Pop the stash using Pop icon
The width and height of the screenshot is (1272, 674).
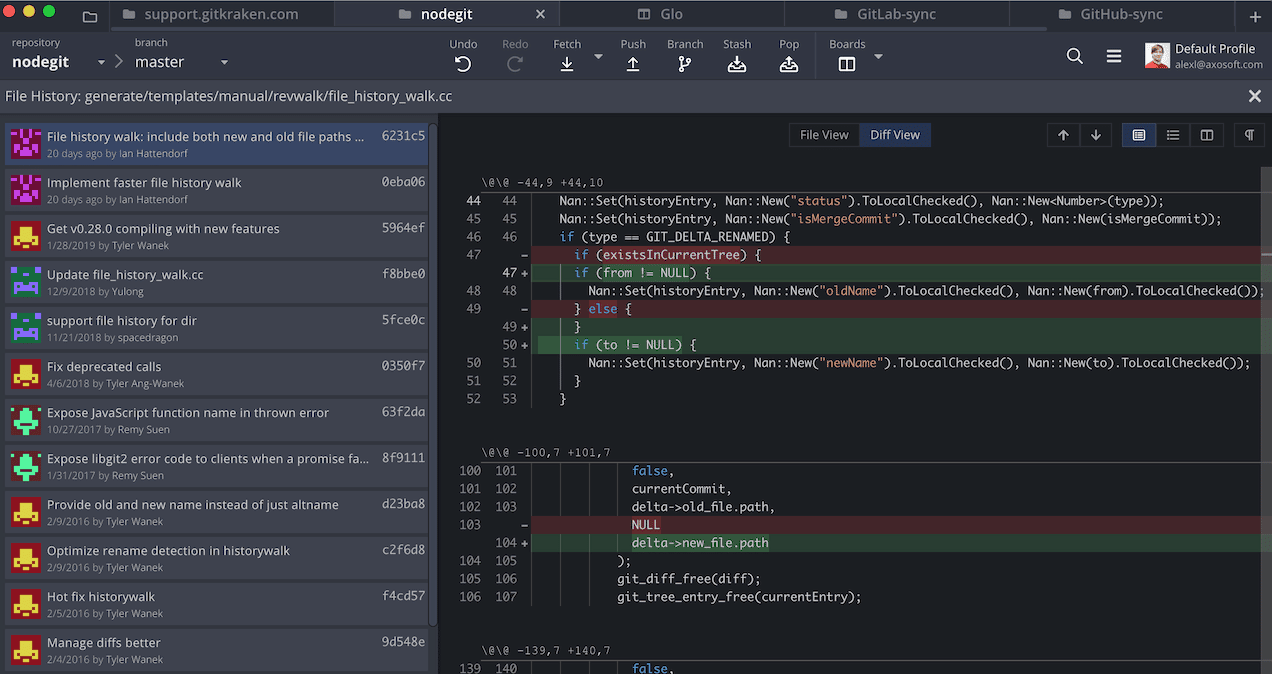(789, 63)
